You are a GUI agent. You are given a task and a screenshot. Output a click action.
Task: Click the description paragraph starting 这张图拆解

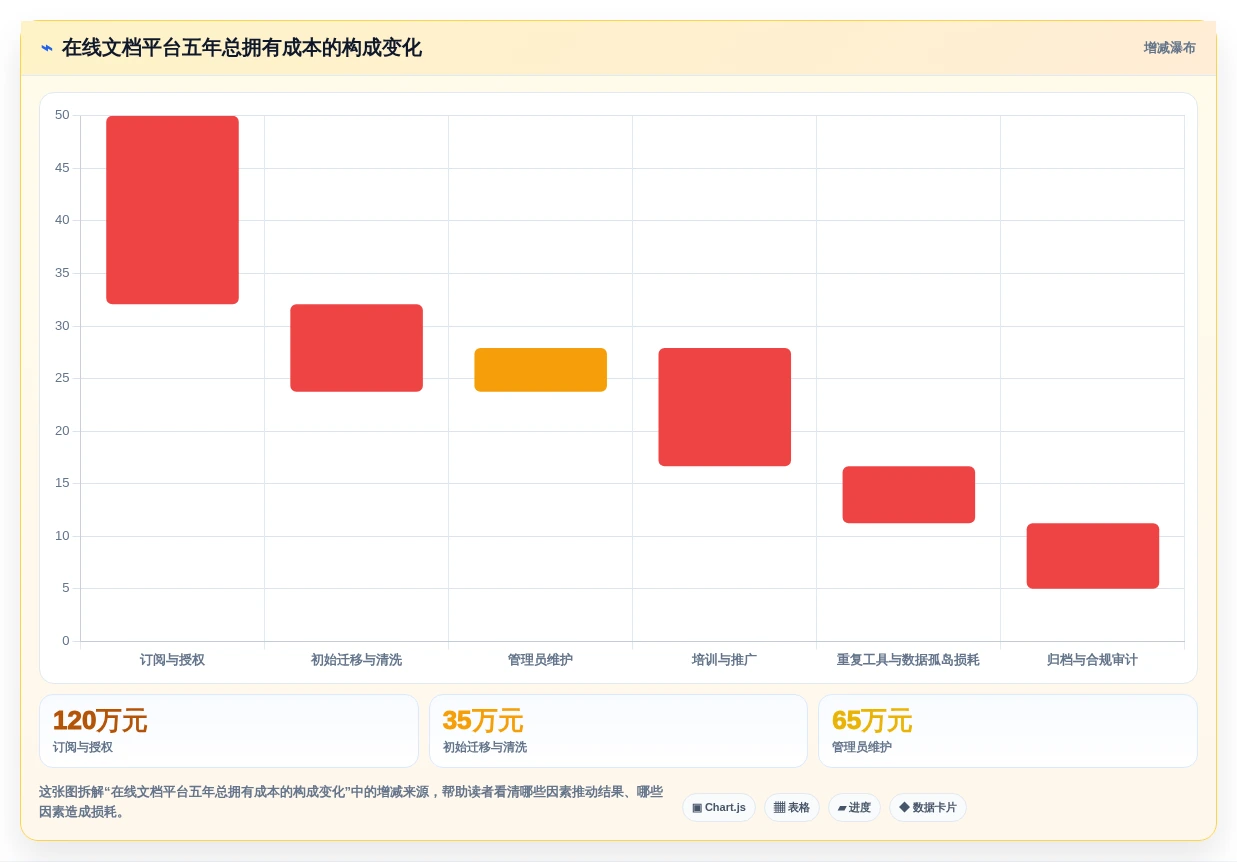[x=351, y=802]
